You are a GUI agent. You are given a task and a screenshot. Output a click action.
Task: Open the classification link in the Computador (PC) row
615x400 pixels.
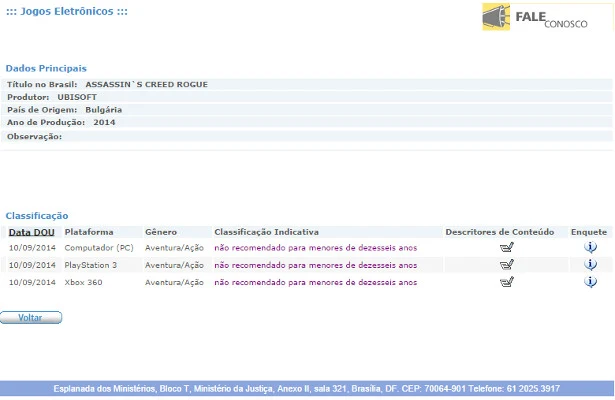pyautogui.click(x=315, y=247)
